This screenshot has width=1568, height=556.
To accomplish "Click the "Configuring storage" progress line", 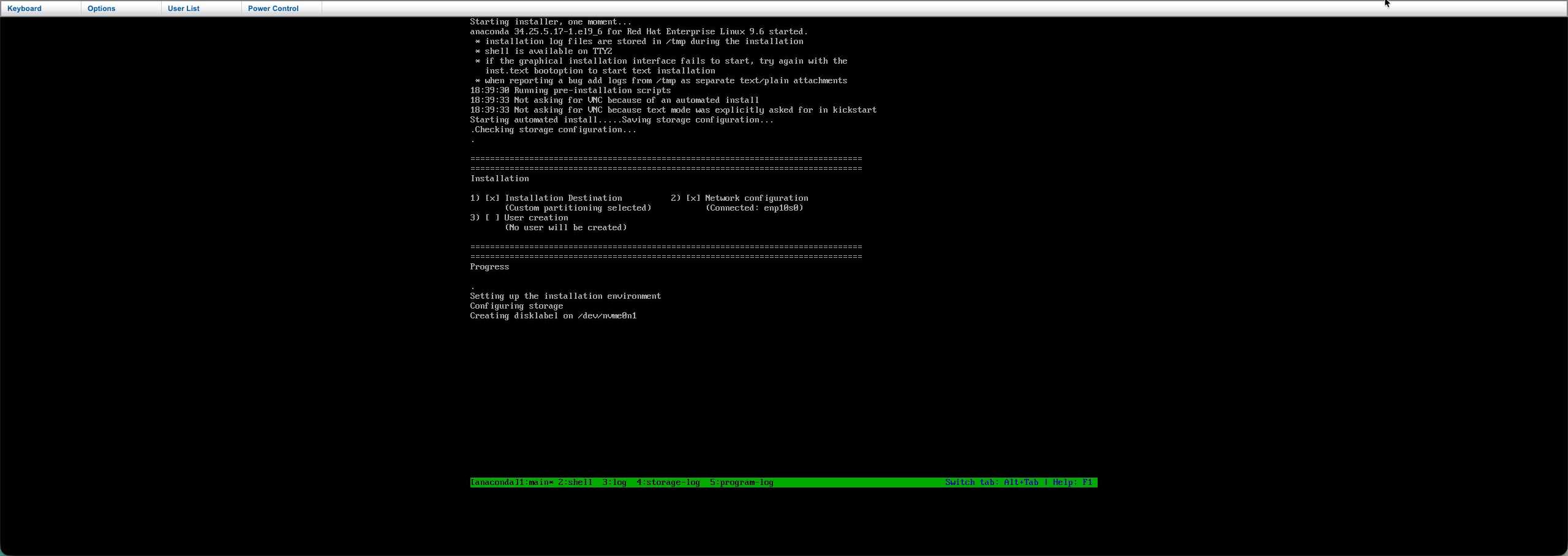I will pyautogui.click(x=516, y=306).
